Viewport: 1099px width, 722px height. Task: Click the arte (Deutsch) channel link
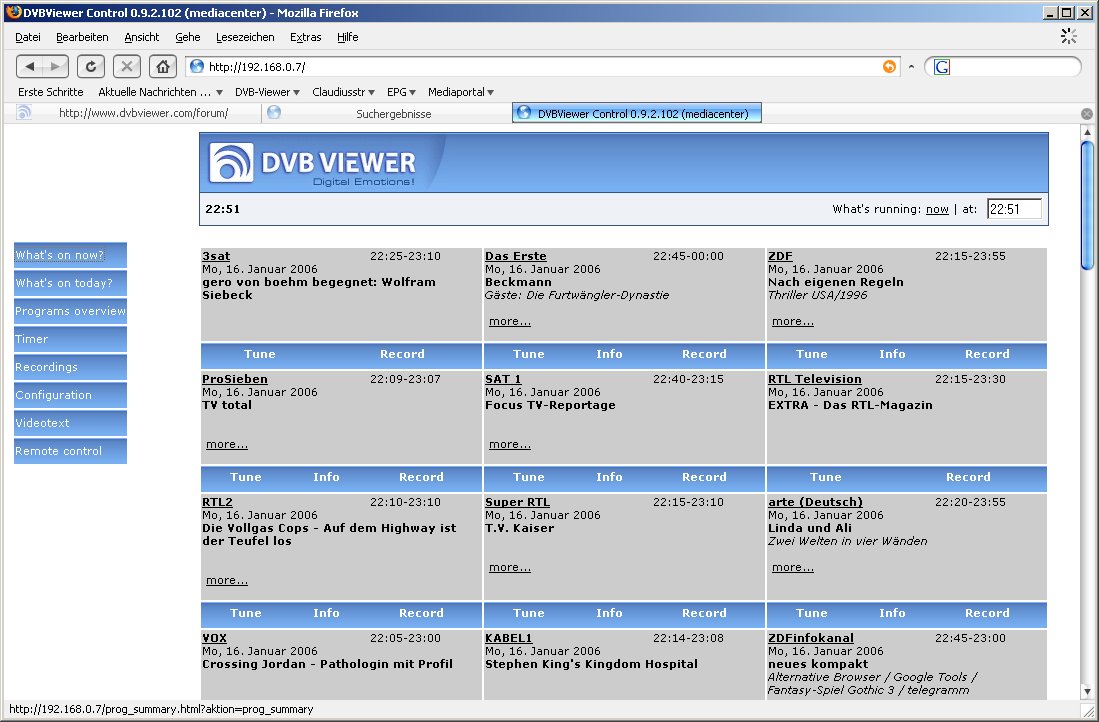(x=815, y=502)
